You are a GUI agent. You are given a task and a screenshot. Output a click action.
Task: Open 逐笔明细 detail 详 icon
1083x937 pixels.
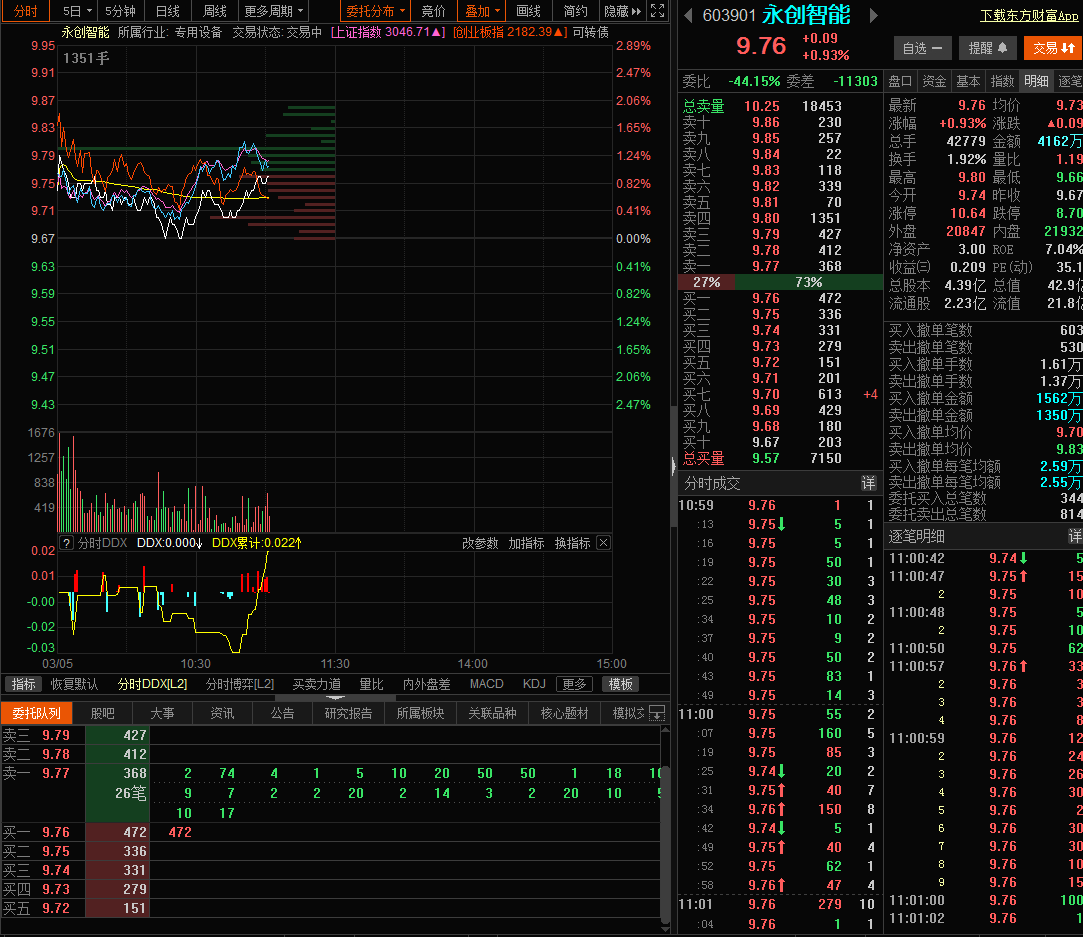click(x=1075, y=536)
